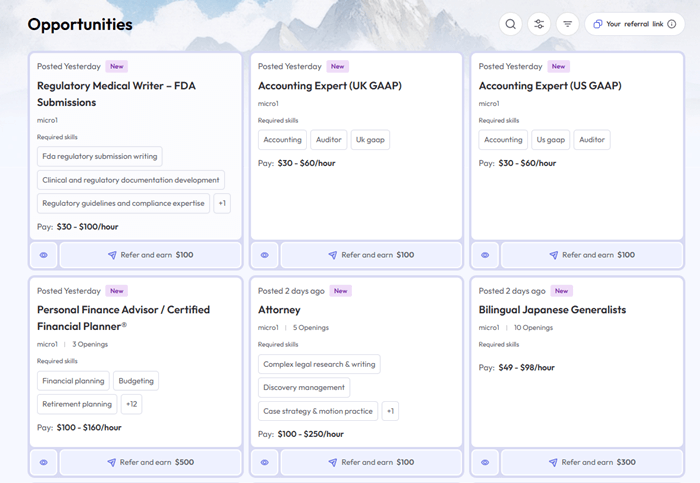Expand +1 skills on Regulatory Medical Writer card

tap(222, 204)
